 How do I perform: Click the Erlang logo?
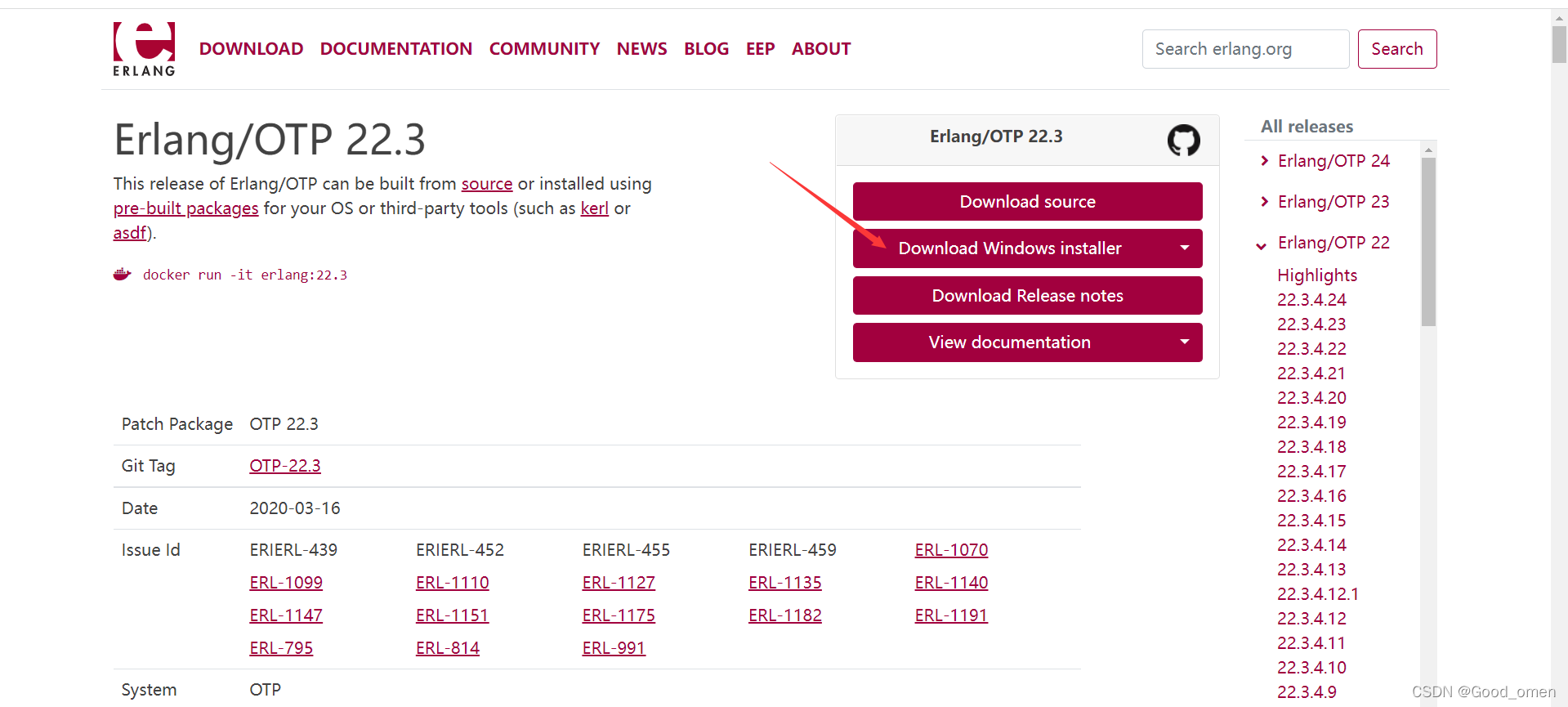point(144,50)
